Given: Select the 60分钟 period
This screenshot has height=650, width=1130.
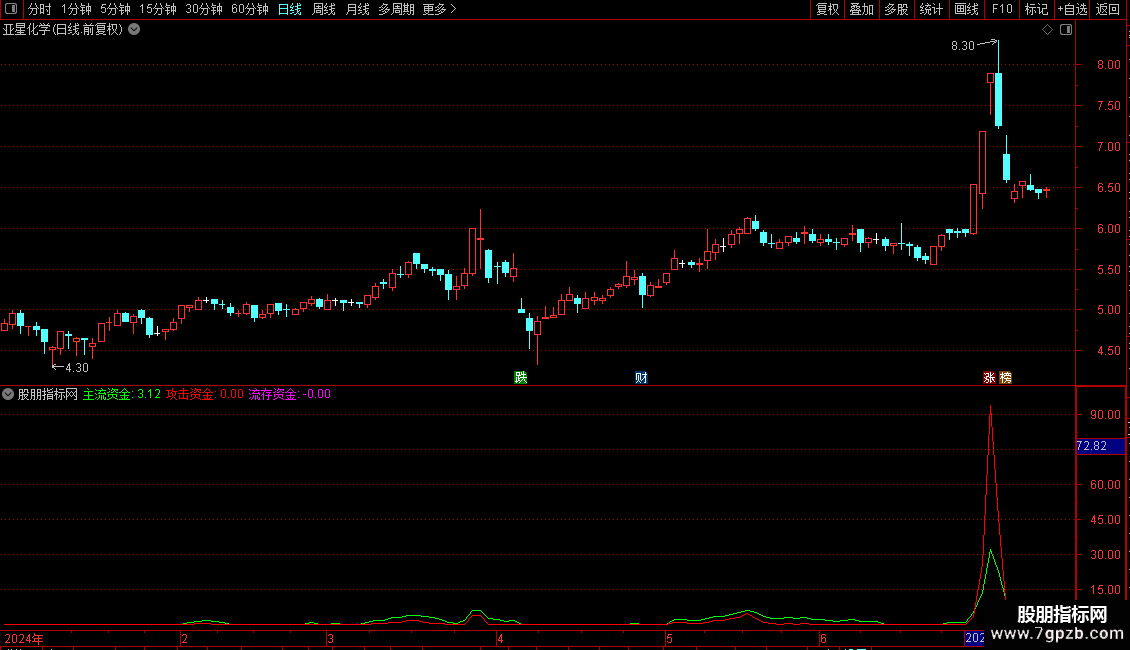Looking at the screenshot, I should click(x=249, y=9).
